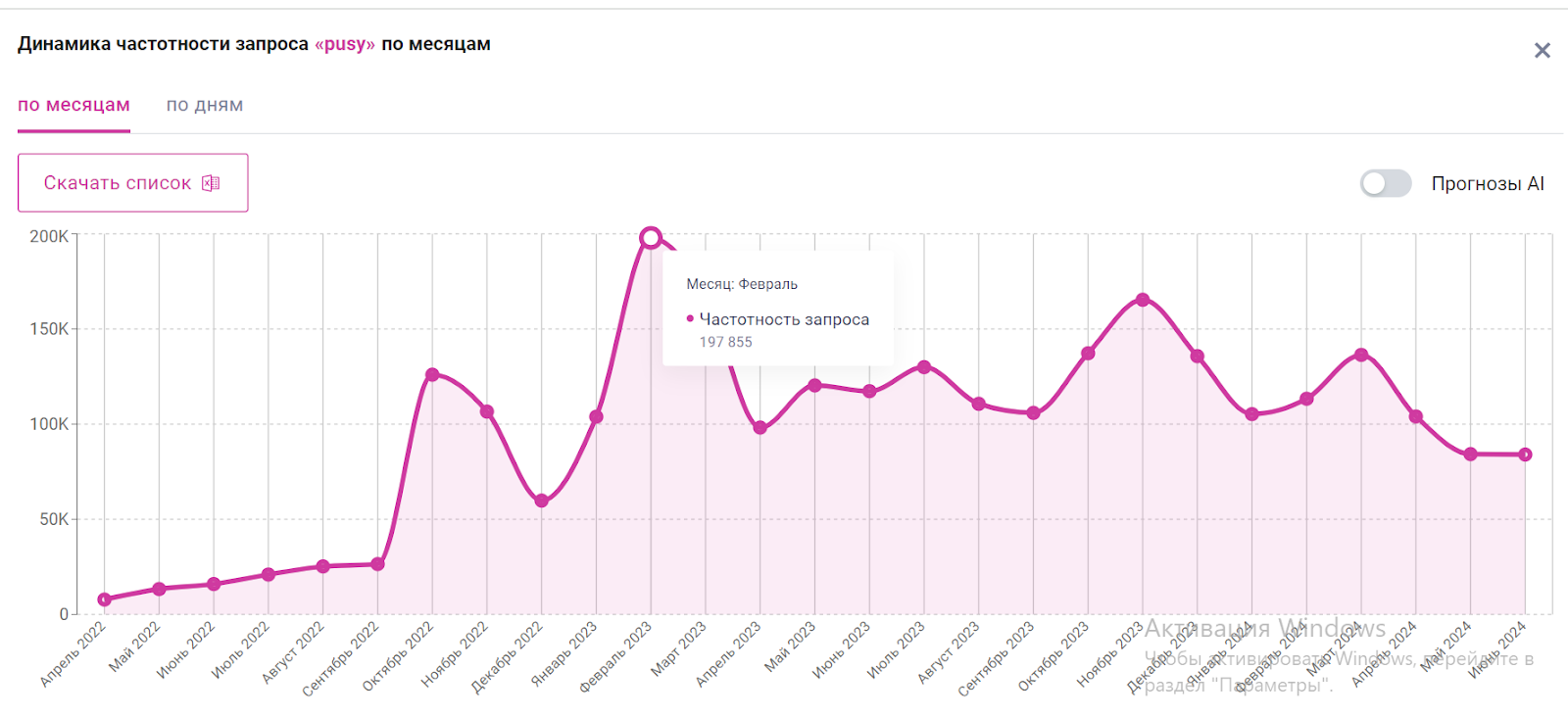Close the frequency dynamics dialog

click(x=1542, y=51)
